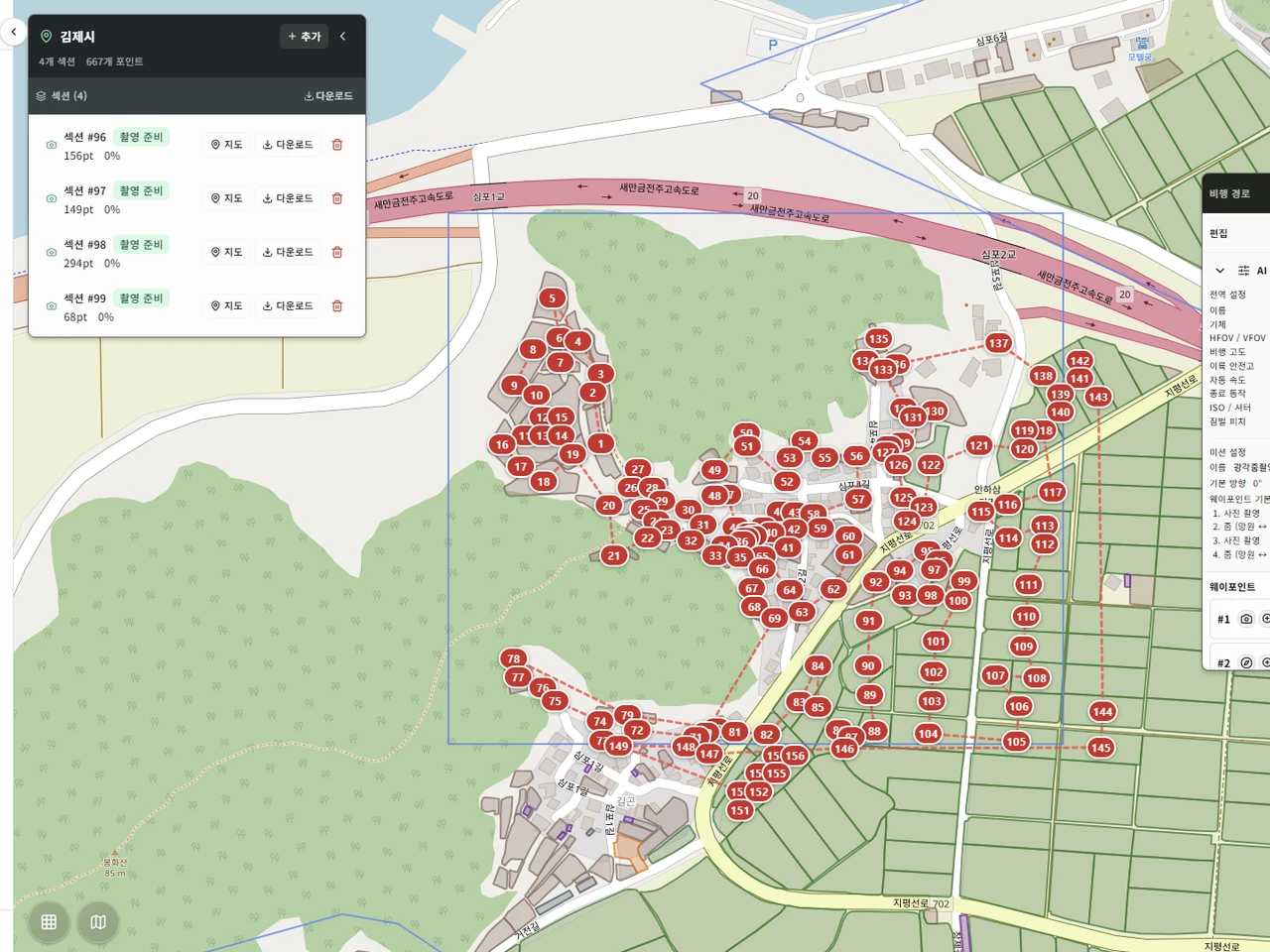Select waypoint marker 151 on the map

coord(740,810)
